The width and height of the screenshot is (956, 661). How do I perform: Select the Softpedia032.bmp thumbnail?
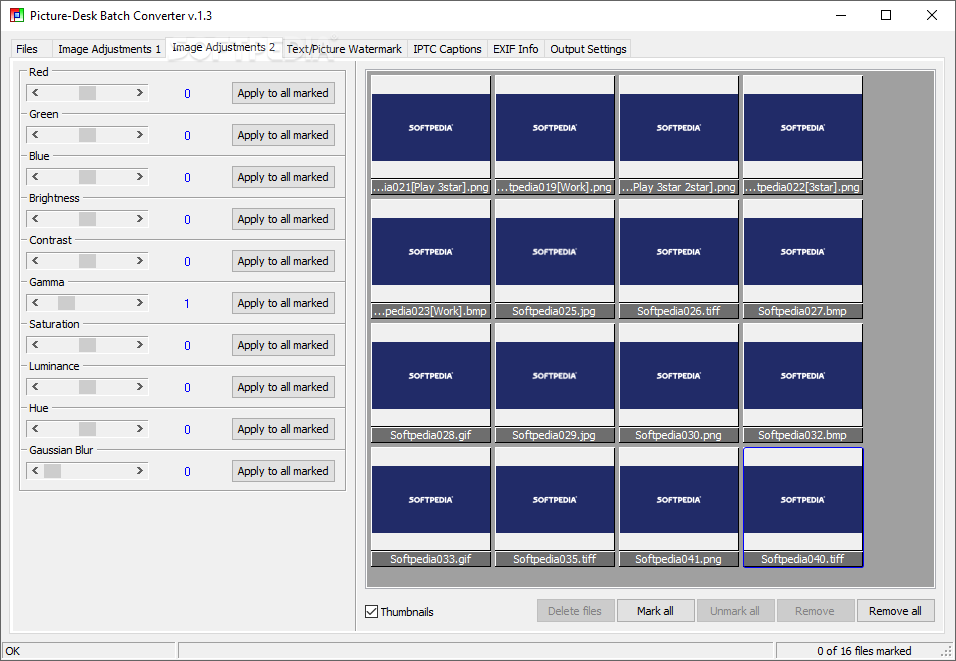click(802, 382)
